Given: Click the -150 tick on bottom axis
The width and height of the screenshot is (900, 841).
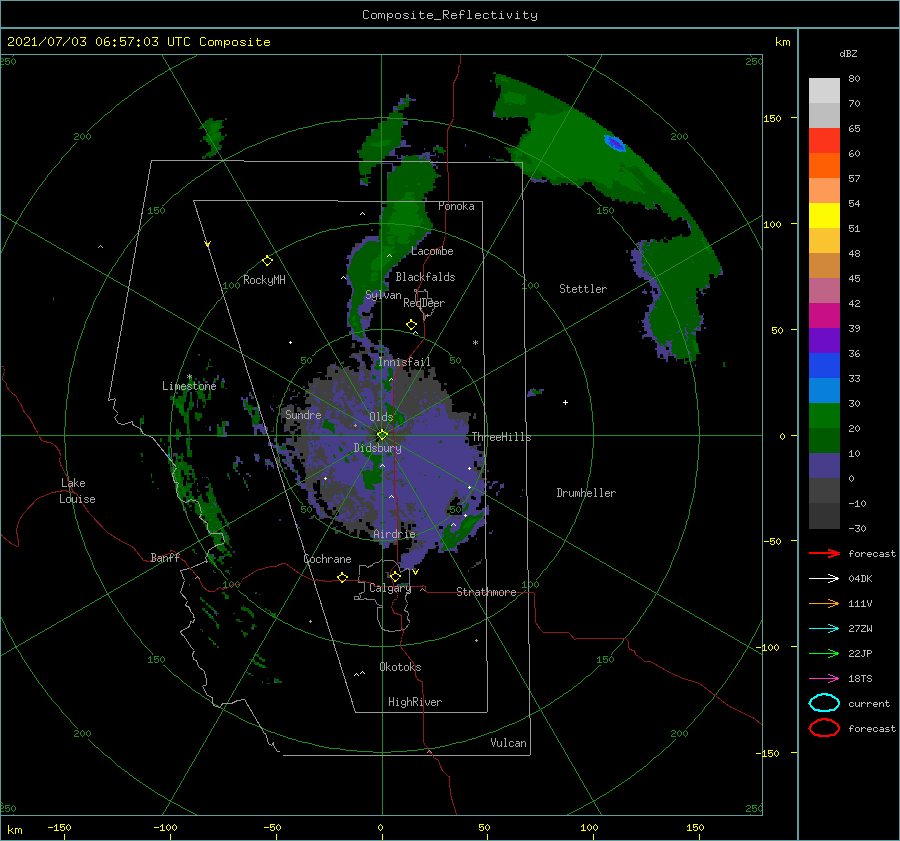Looking at the screenshot, I should (59, 827).
